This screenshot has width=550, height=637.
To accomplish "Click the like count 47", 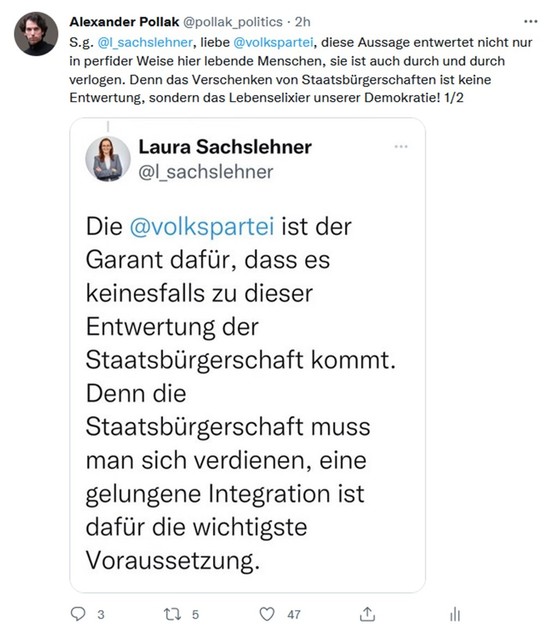I will point(294,615).
